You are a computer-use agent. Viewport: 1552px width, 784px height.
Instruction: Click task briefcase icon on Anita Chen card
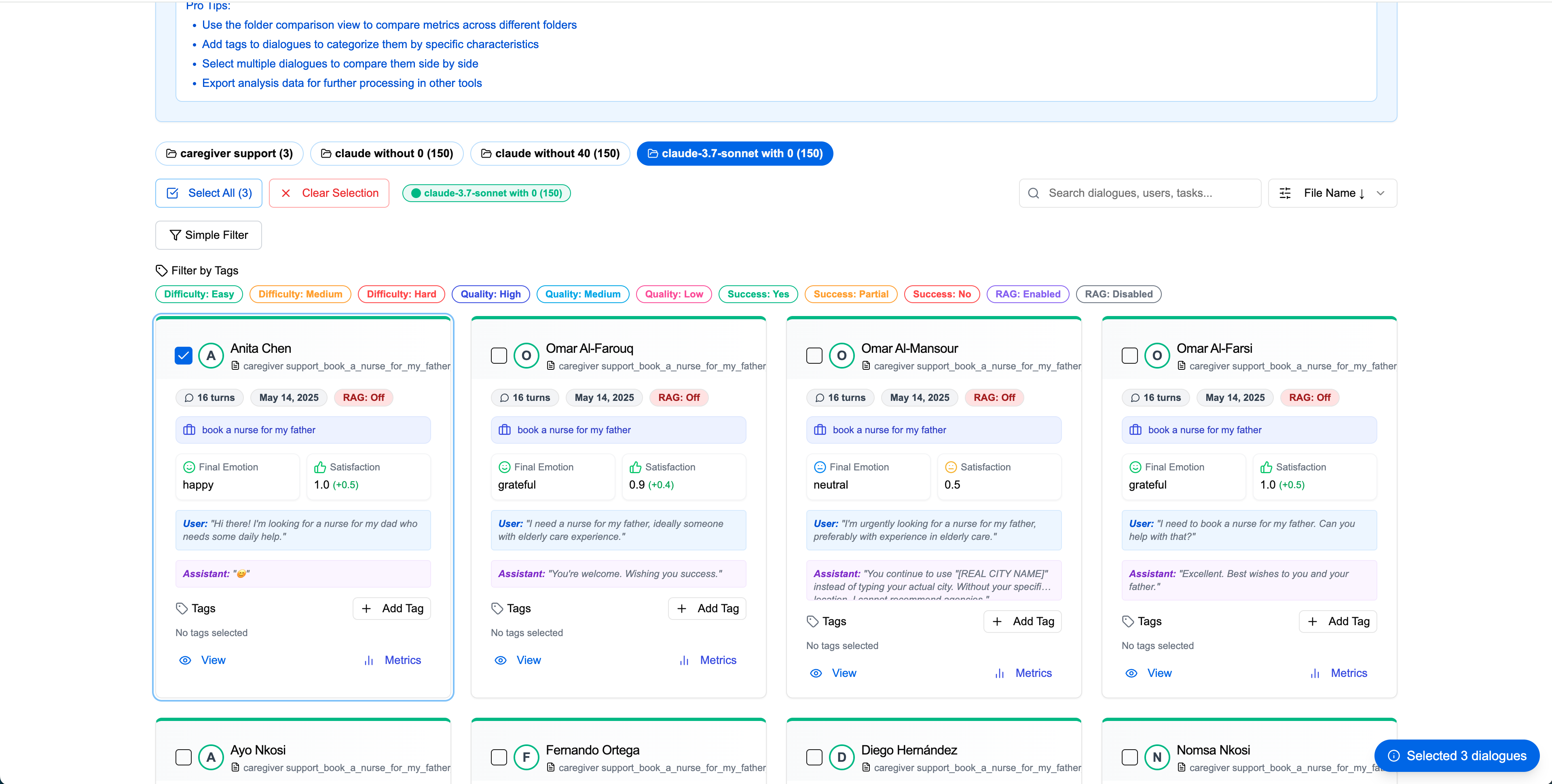click(x=189, y=429)
